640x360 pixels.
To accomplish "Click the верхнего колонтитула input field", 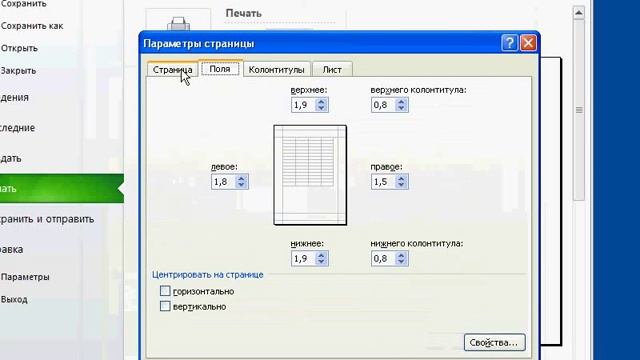I will [x=383, y=105].
